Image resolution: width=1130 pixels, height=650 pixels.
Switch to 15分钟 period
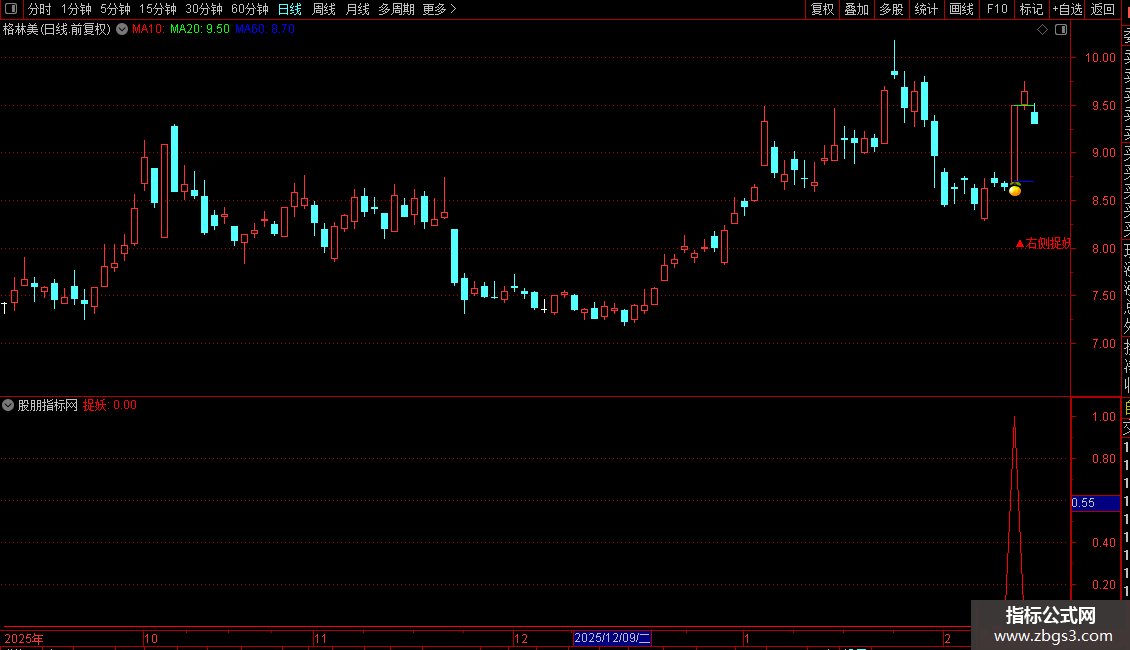(x=157, y=9)
